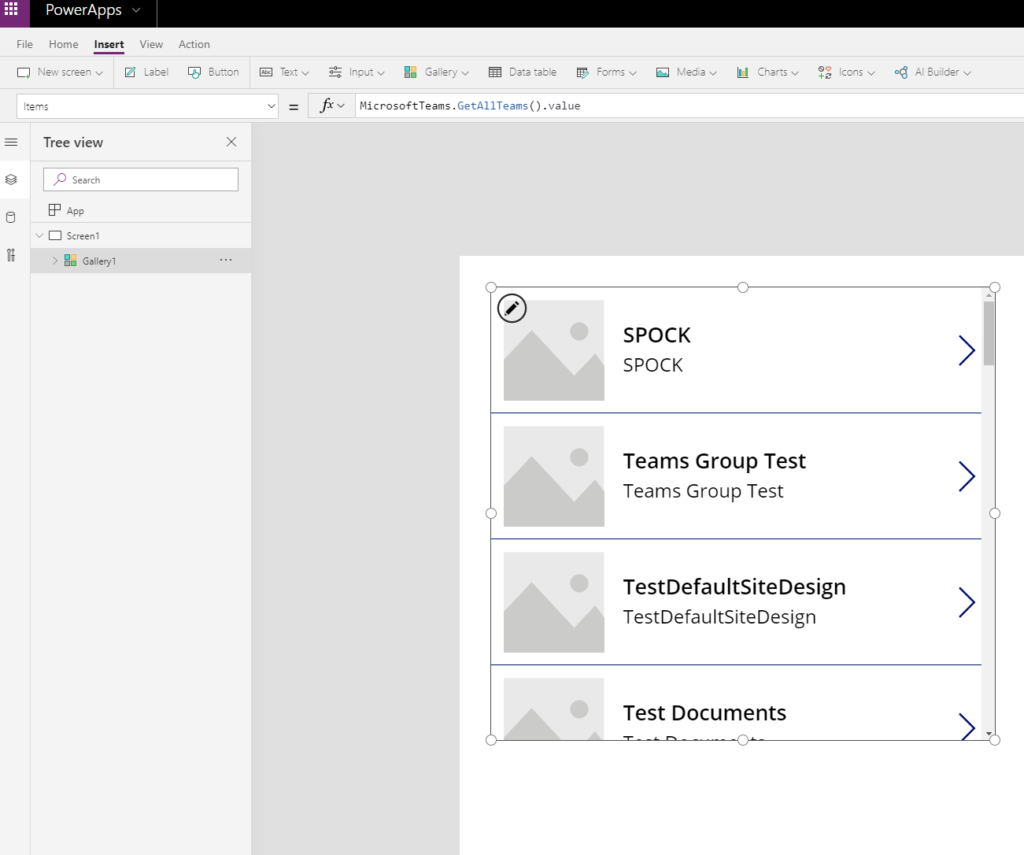Click the arrow on Test Documents row

pyautogui.click(x=967, y=726)
